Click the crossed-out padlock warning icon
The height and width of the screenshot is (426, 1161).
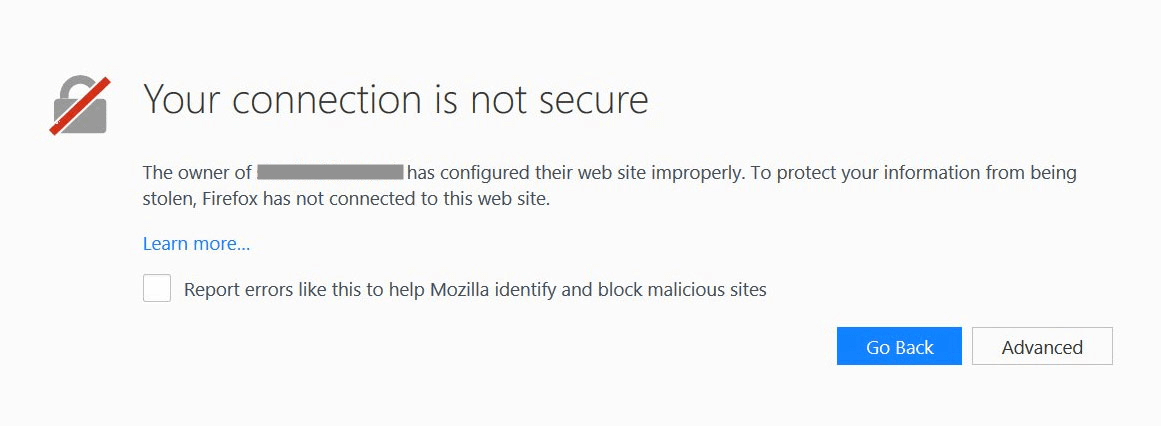click(80, 105)
